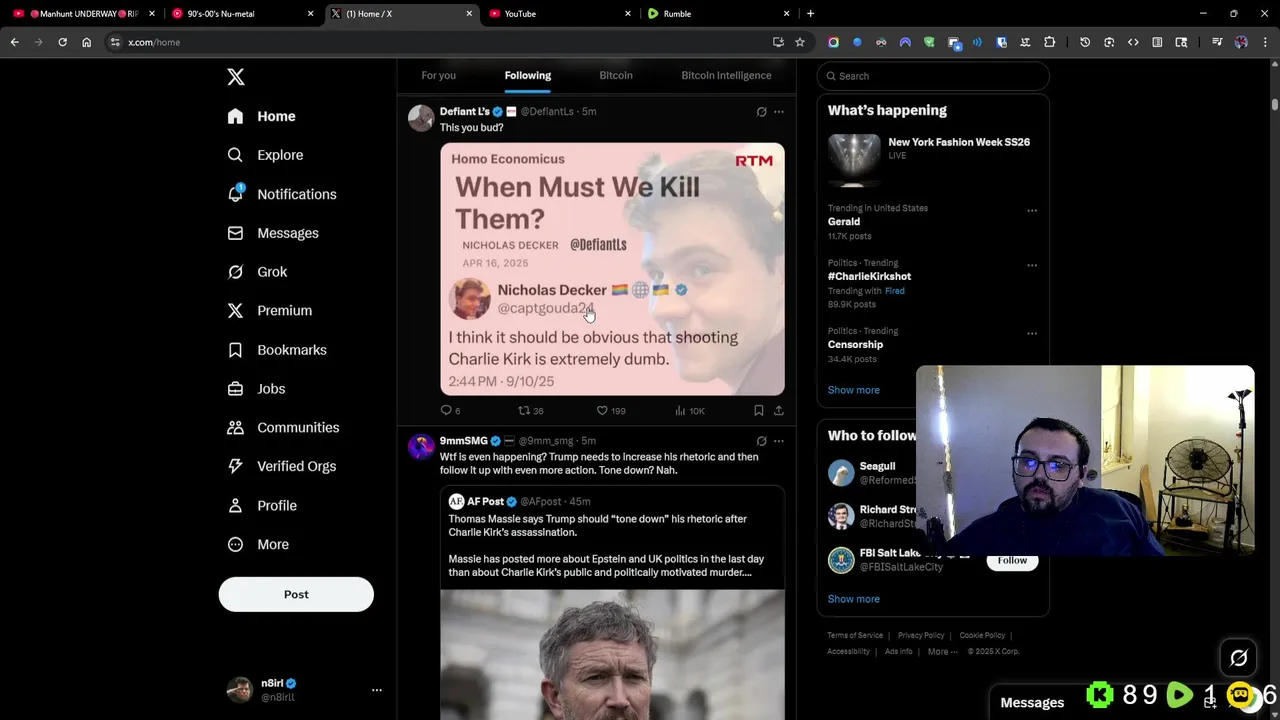This screenshot has width=1280, height=720.
Task: Click the X logo in sidebar
Action: coord(235,77)
